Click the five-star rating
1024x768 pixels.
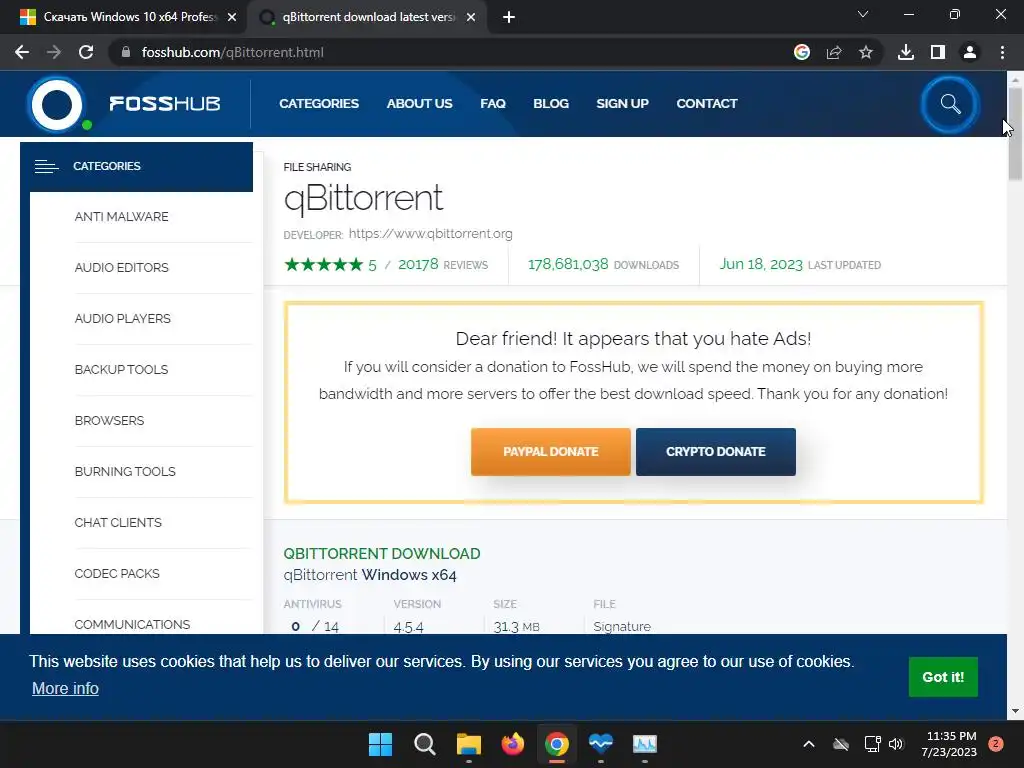pyautogui.click(x=323, y=264)
